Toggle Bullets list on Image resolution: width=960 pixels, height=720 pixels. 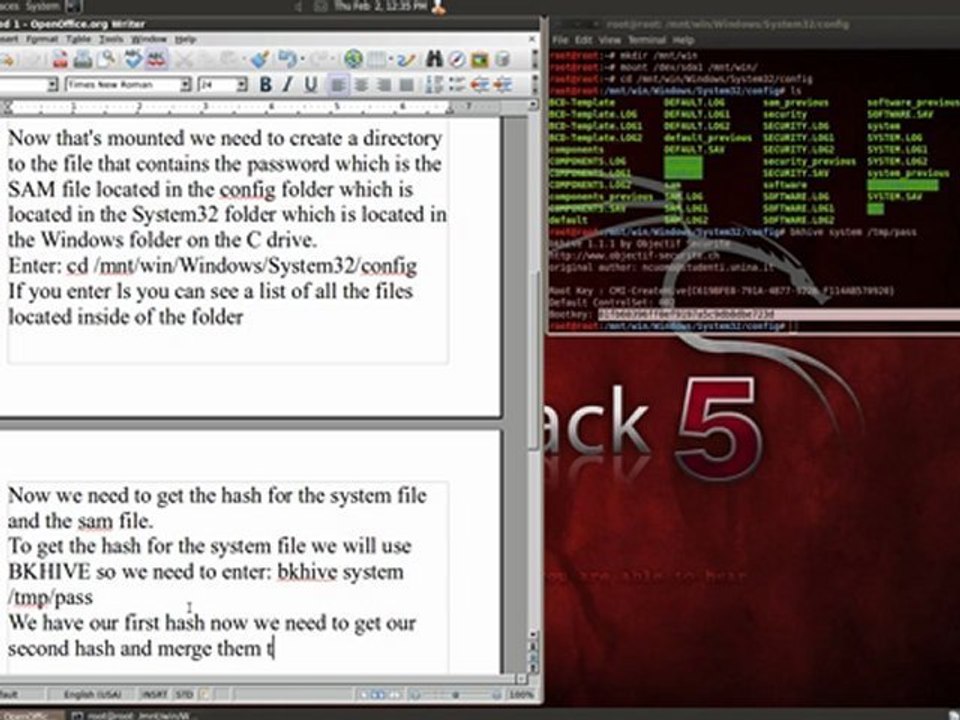pos(457,84)
